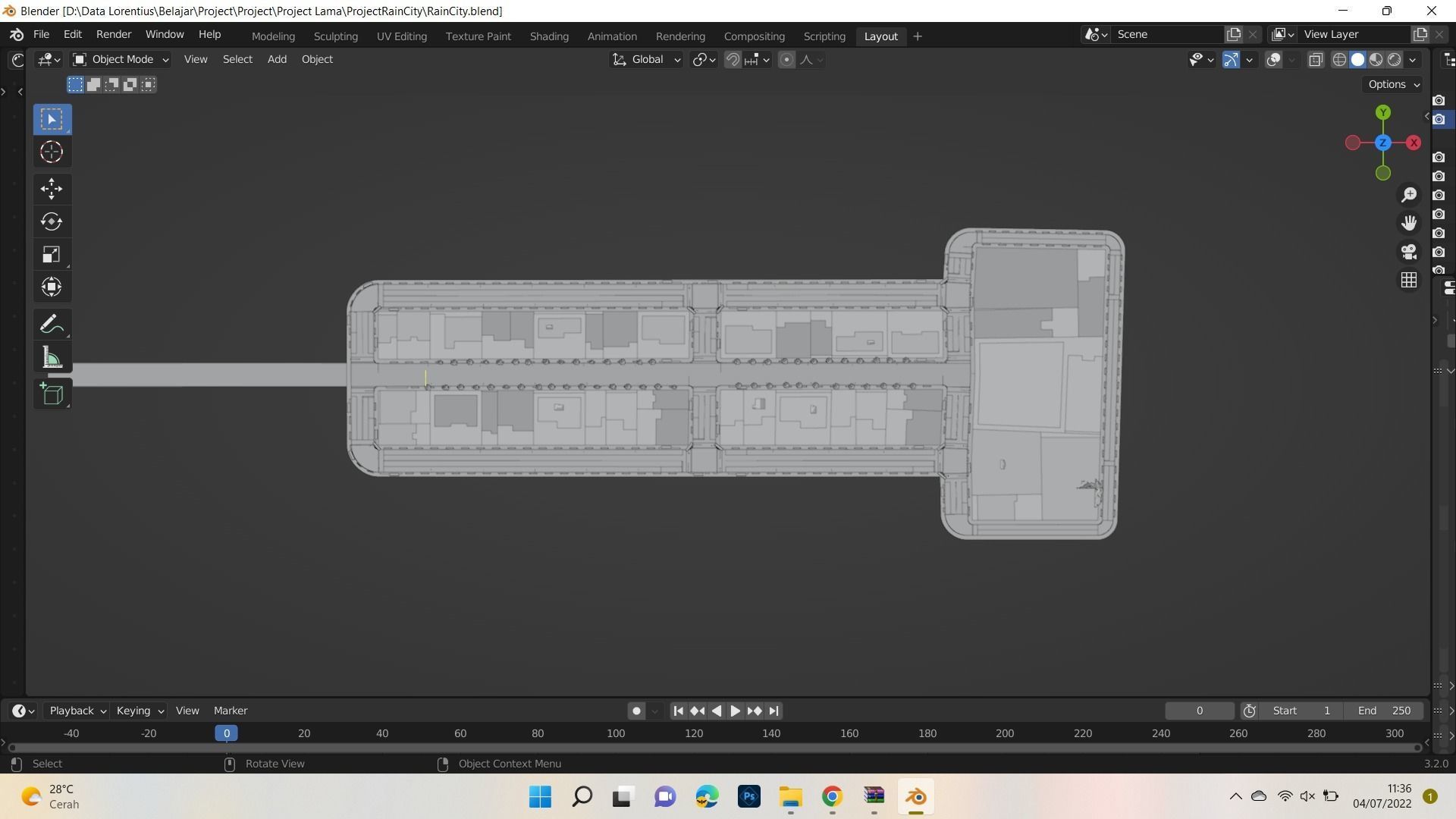Open the Object Mode dropdown
The width and height of the screenshot is (1456, 819).
tap(121, 60)
